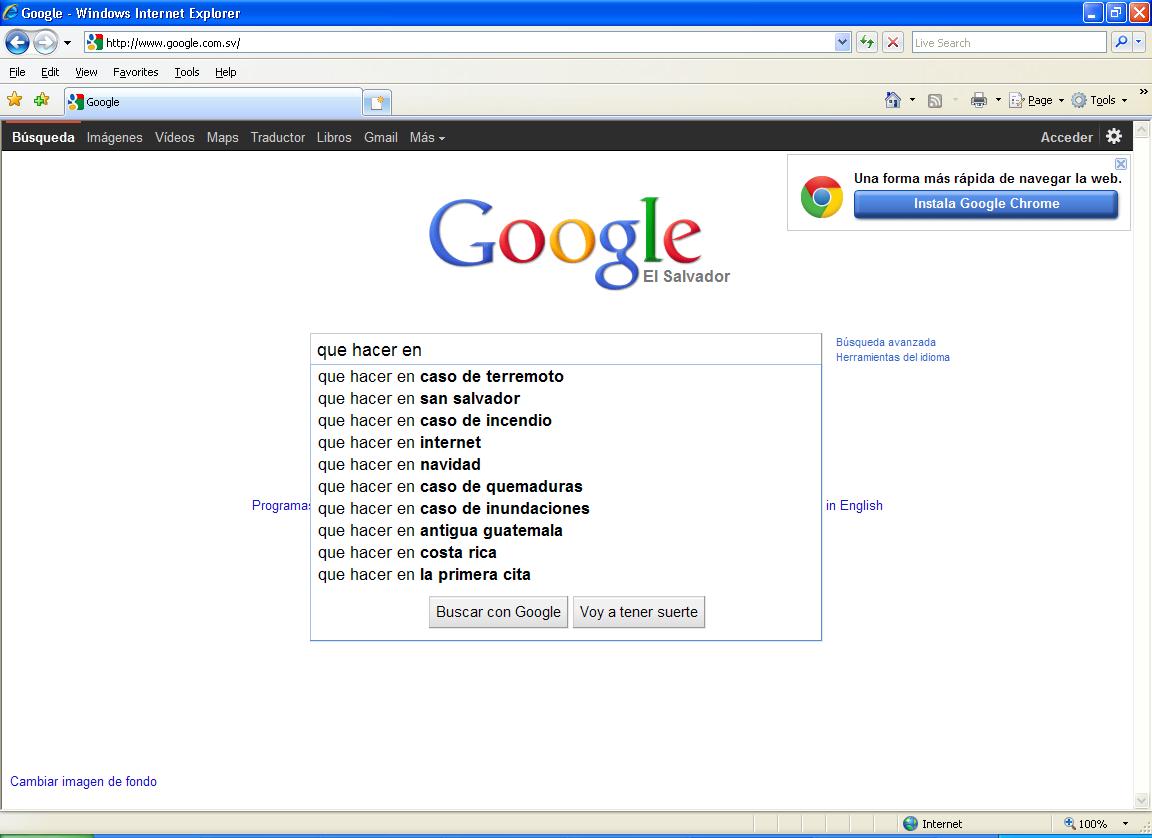
Task: Open a new blank tab
Action: coord(377,103)
